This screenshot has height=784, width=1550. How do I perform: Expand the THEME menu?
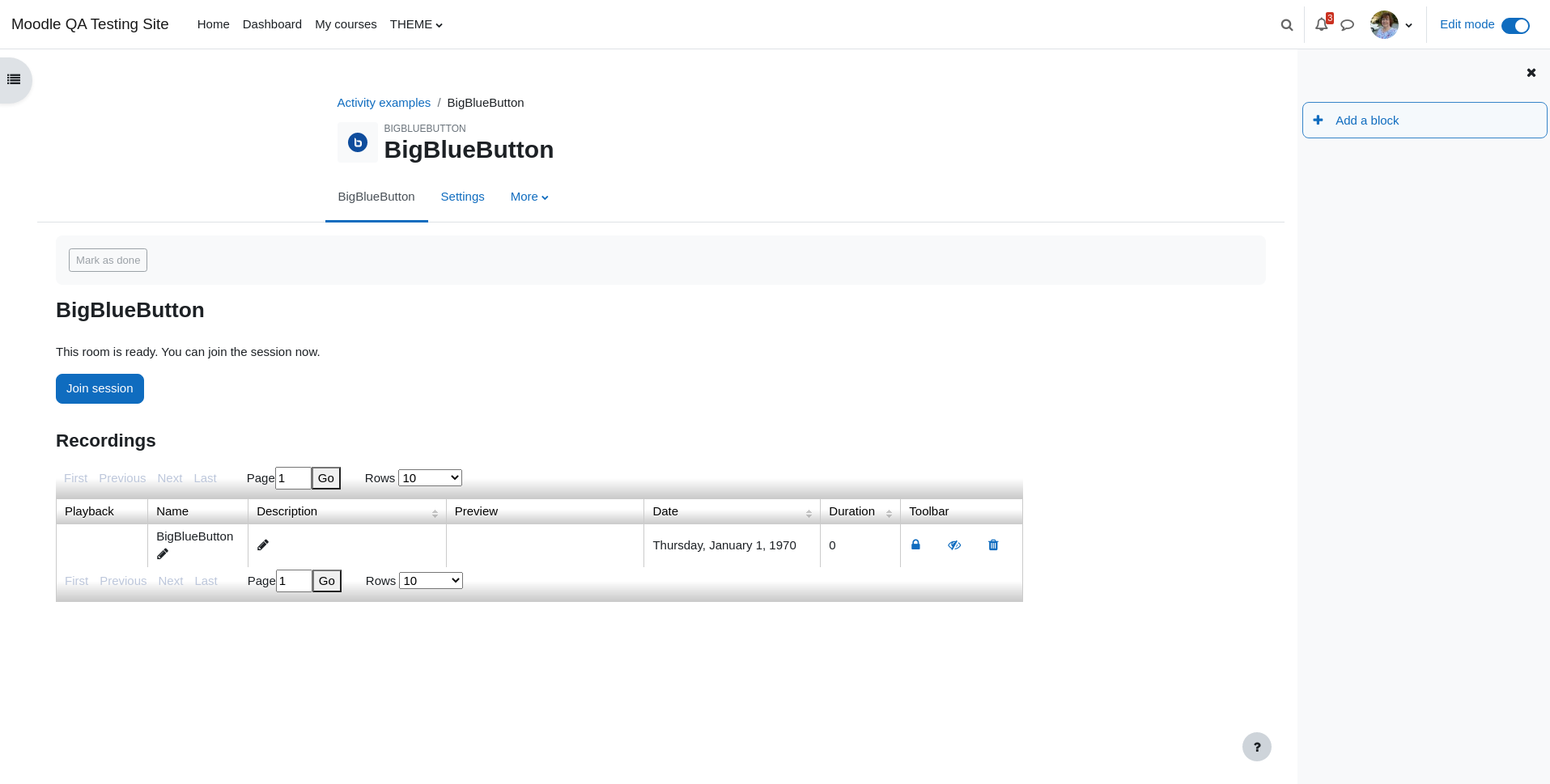[x=416, y=24]
